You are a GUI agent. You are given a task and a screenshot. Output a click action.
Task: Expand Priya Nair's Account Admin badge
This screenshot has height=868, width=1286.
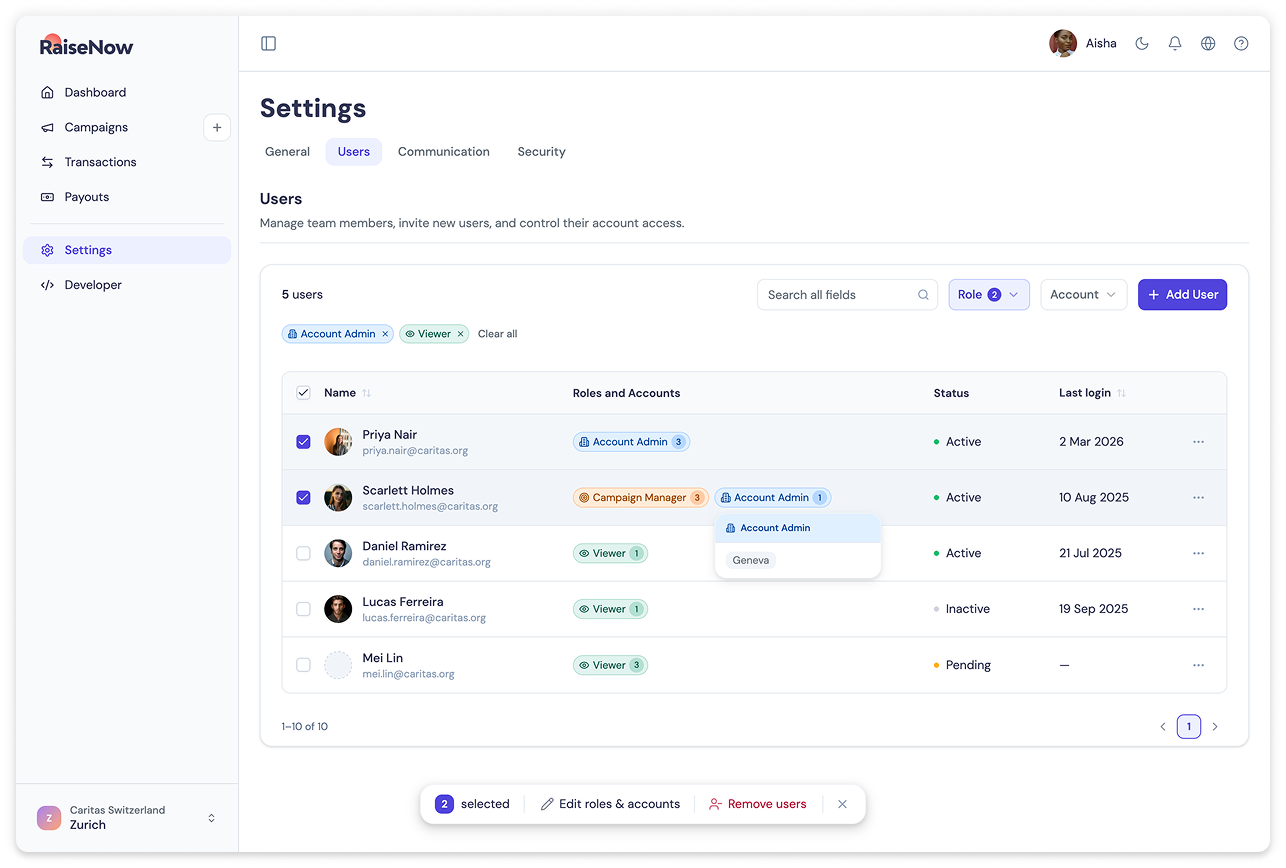click(631, 442)
